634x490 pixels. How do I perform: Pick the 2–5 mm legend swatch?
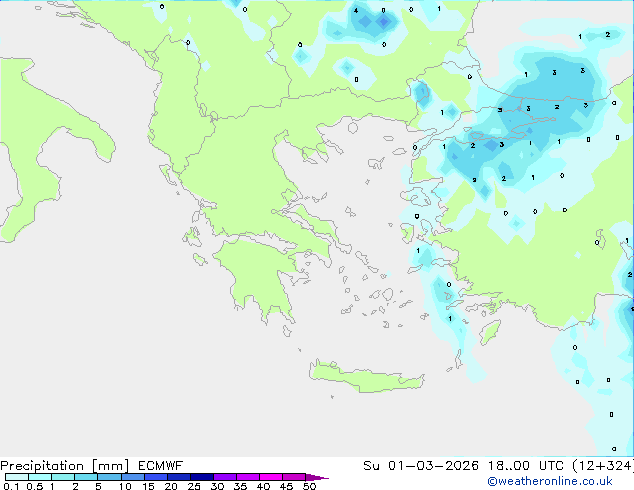tap(86, 477)
